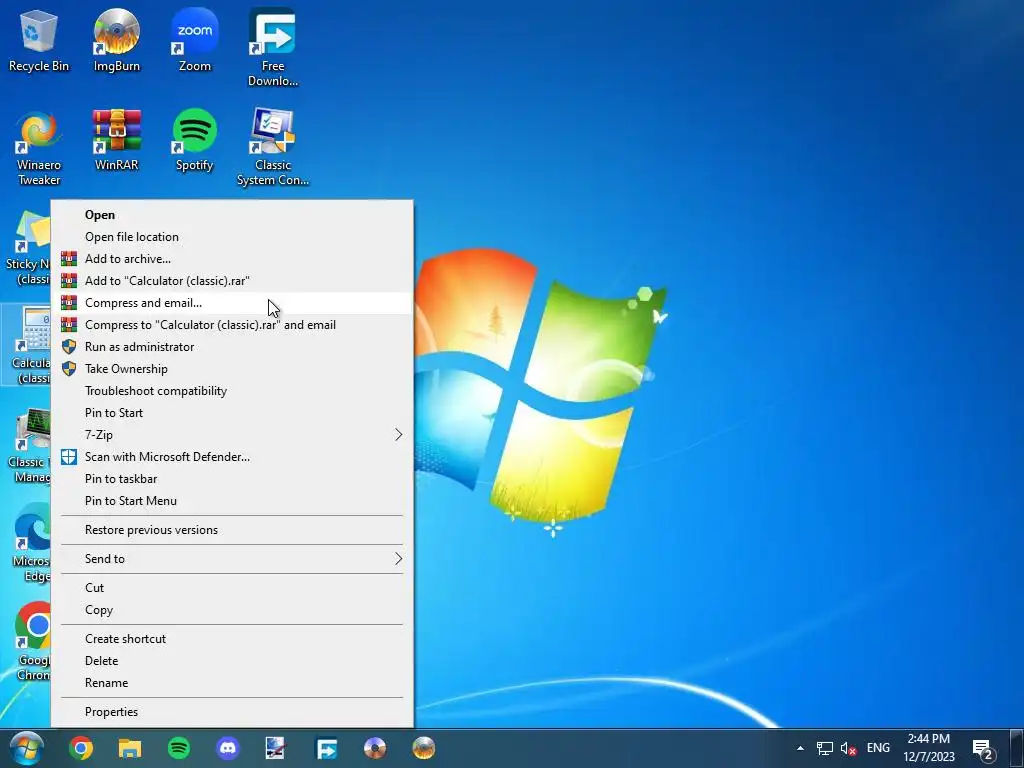Show hidden system tray icons

pos(800,748)
